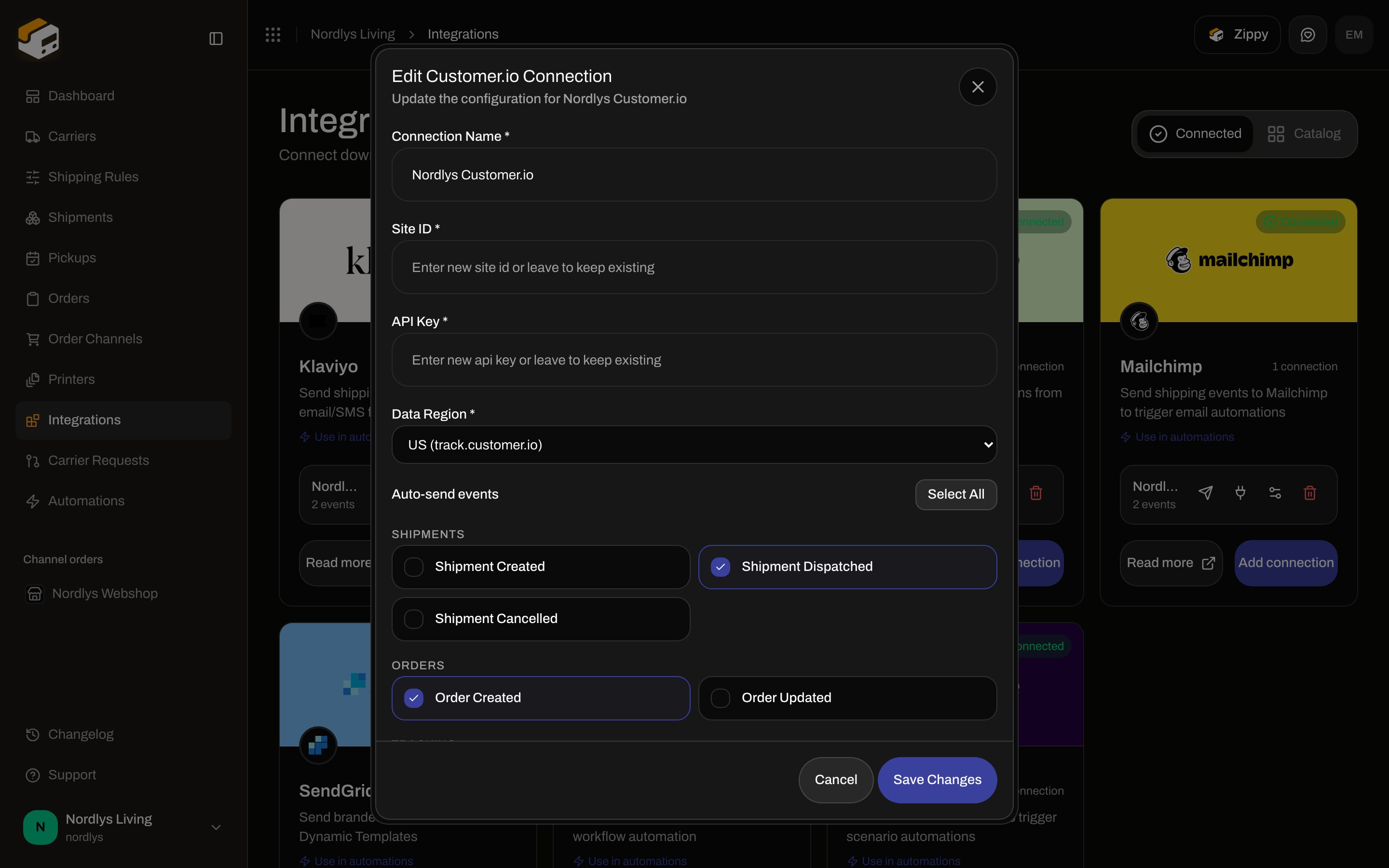
Task: Click Cancel in the dialog
Action: coord(836,780)
